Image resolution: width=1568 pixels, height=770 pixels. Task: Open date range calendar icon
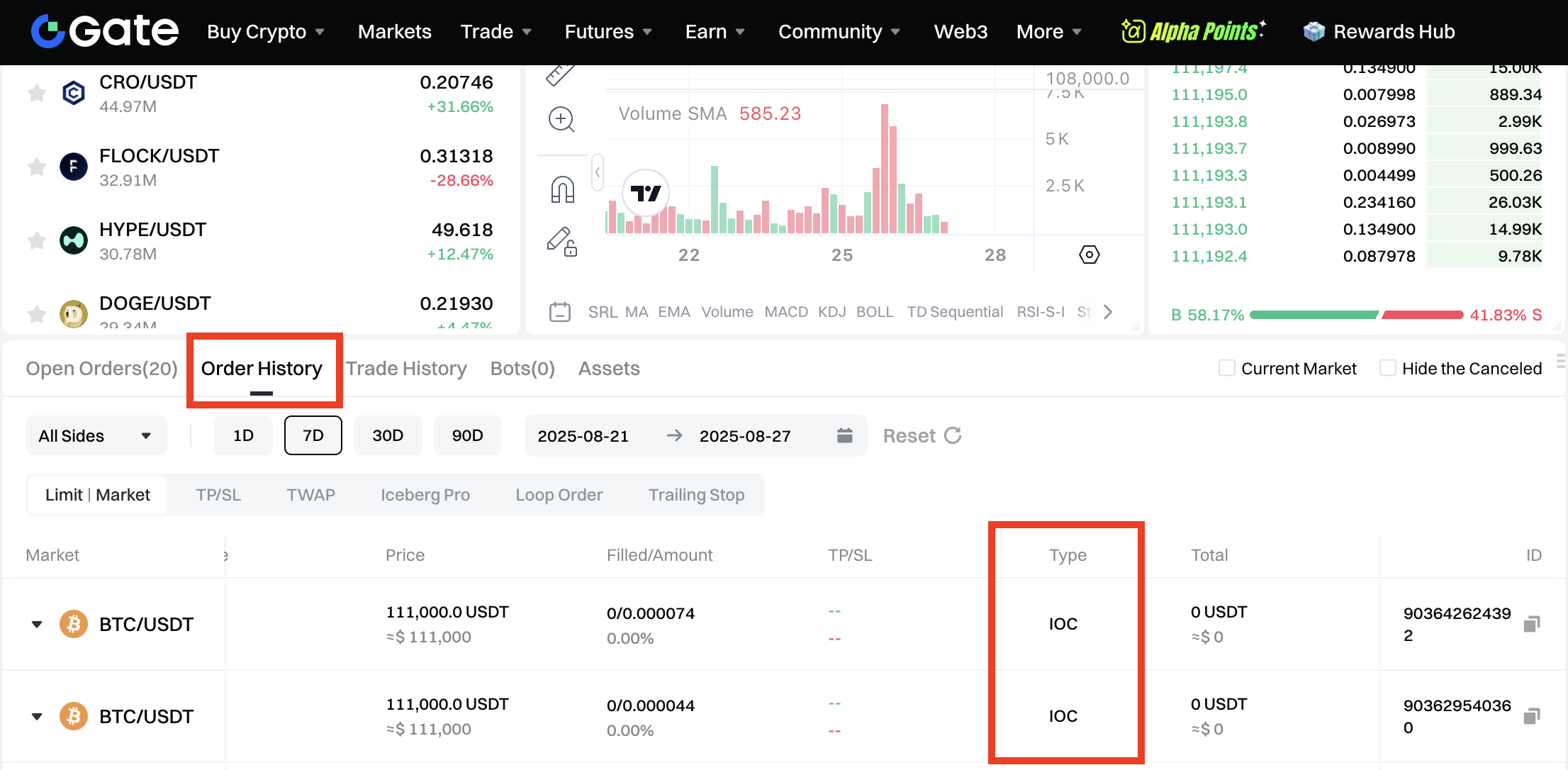click(844, 435)
